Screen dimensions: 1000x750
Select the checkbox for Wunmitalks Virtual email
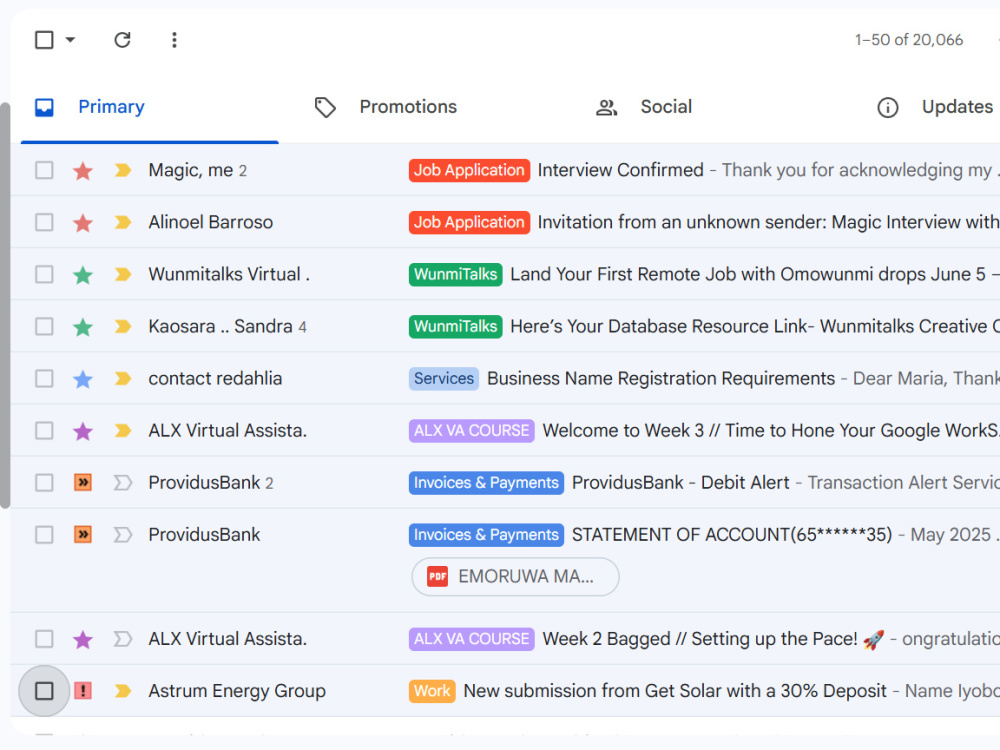[44, 275]
